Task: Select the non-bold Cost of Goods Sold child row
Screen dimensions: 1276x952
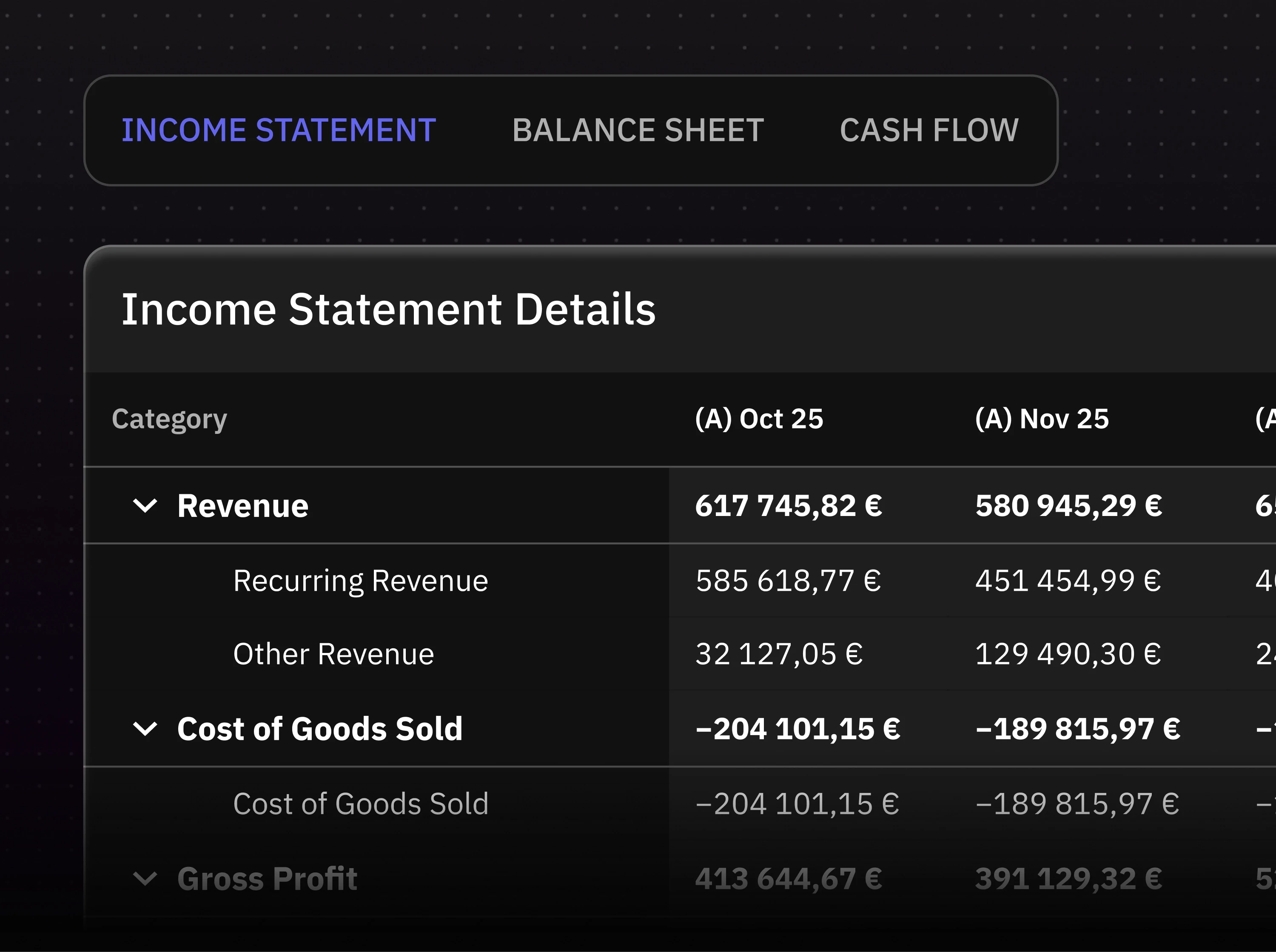Action: (361, 804)
